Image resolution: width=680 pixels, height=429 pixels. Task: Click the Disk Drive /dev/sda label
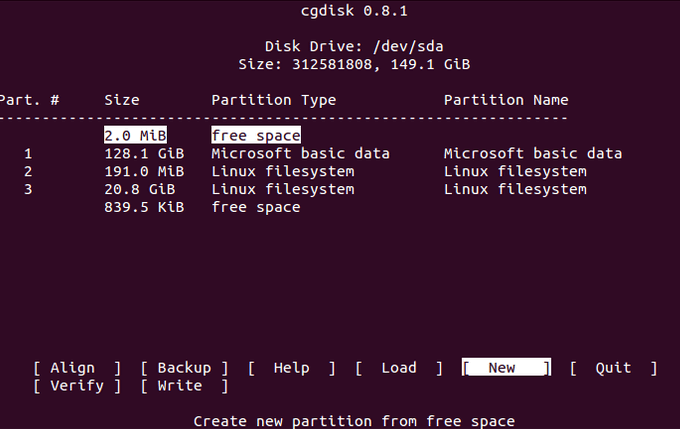coord(340,46)
